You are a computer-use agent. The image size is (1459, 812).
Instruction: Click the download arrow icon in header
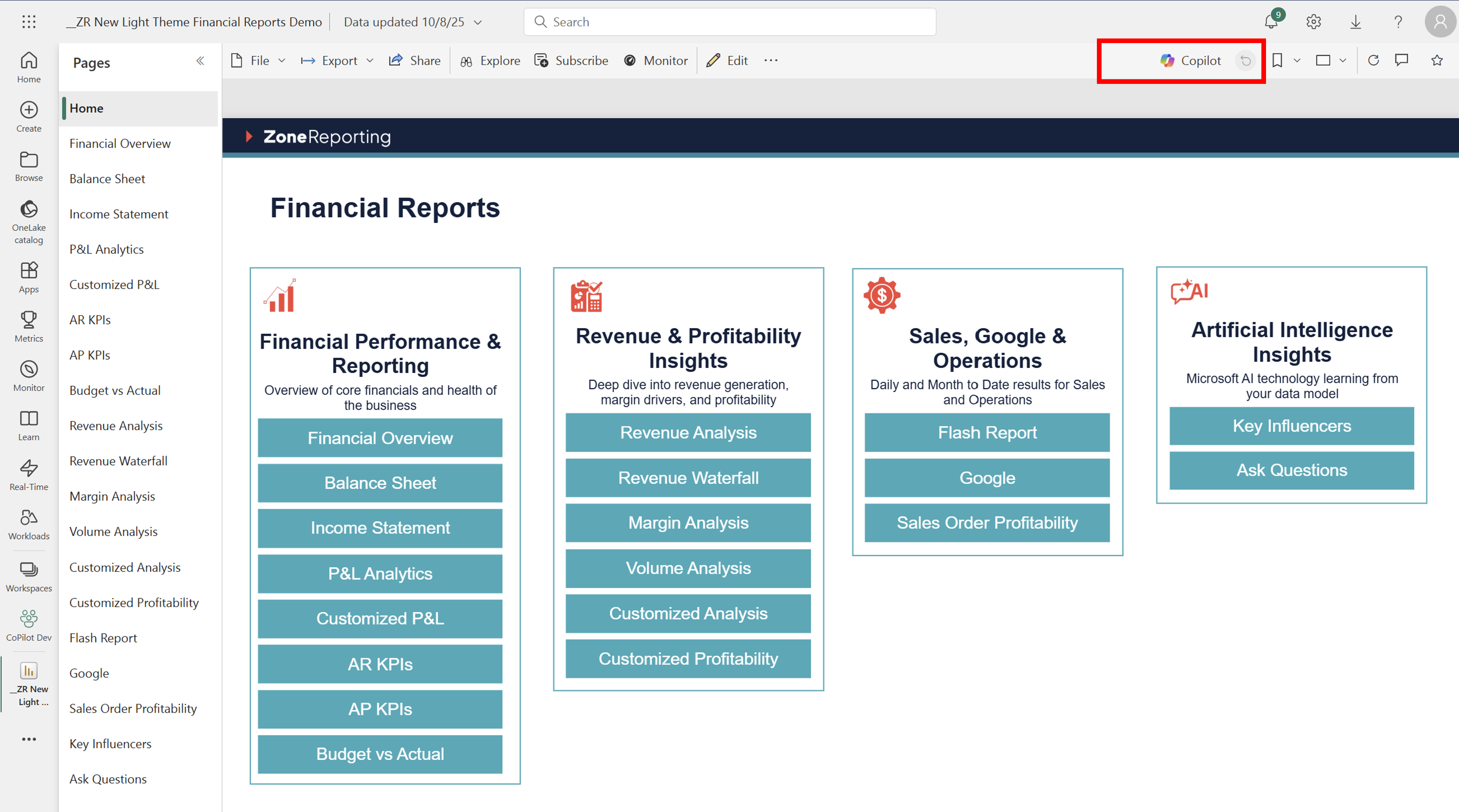click(1355, 22)
